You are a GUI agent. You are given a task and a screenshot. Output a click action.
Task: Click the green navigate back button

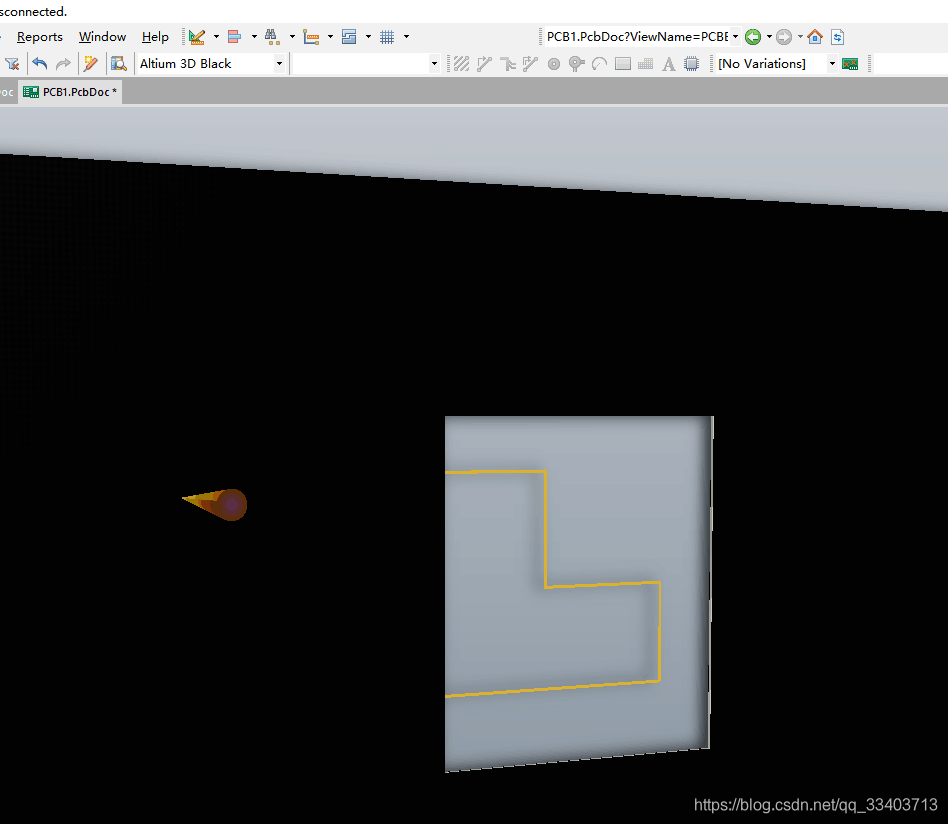(x=753, y=37)
